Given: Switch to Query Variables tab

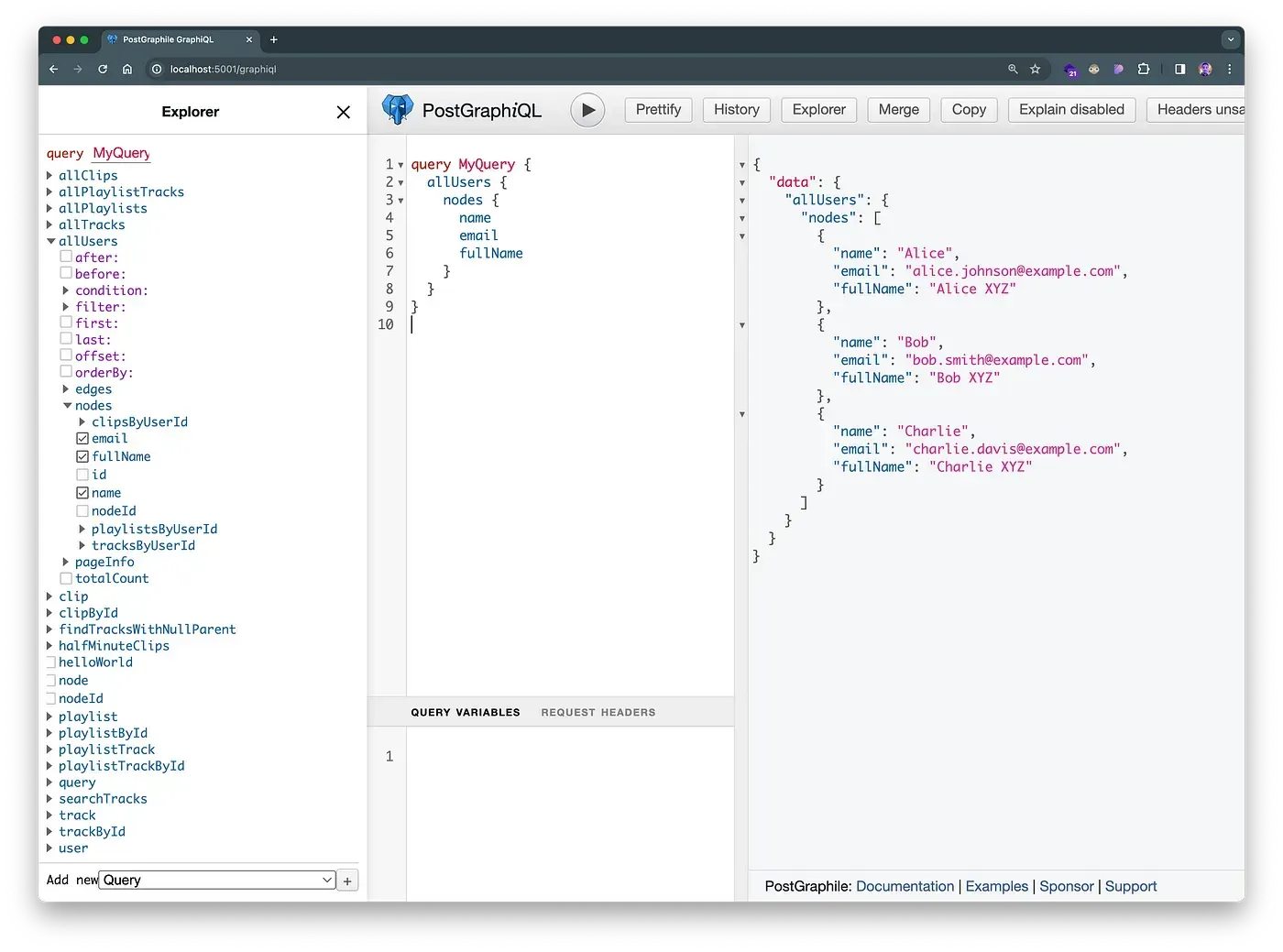Looking at the screenshot, I should coord(466,712).
